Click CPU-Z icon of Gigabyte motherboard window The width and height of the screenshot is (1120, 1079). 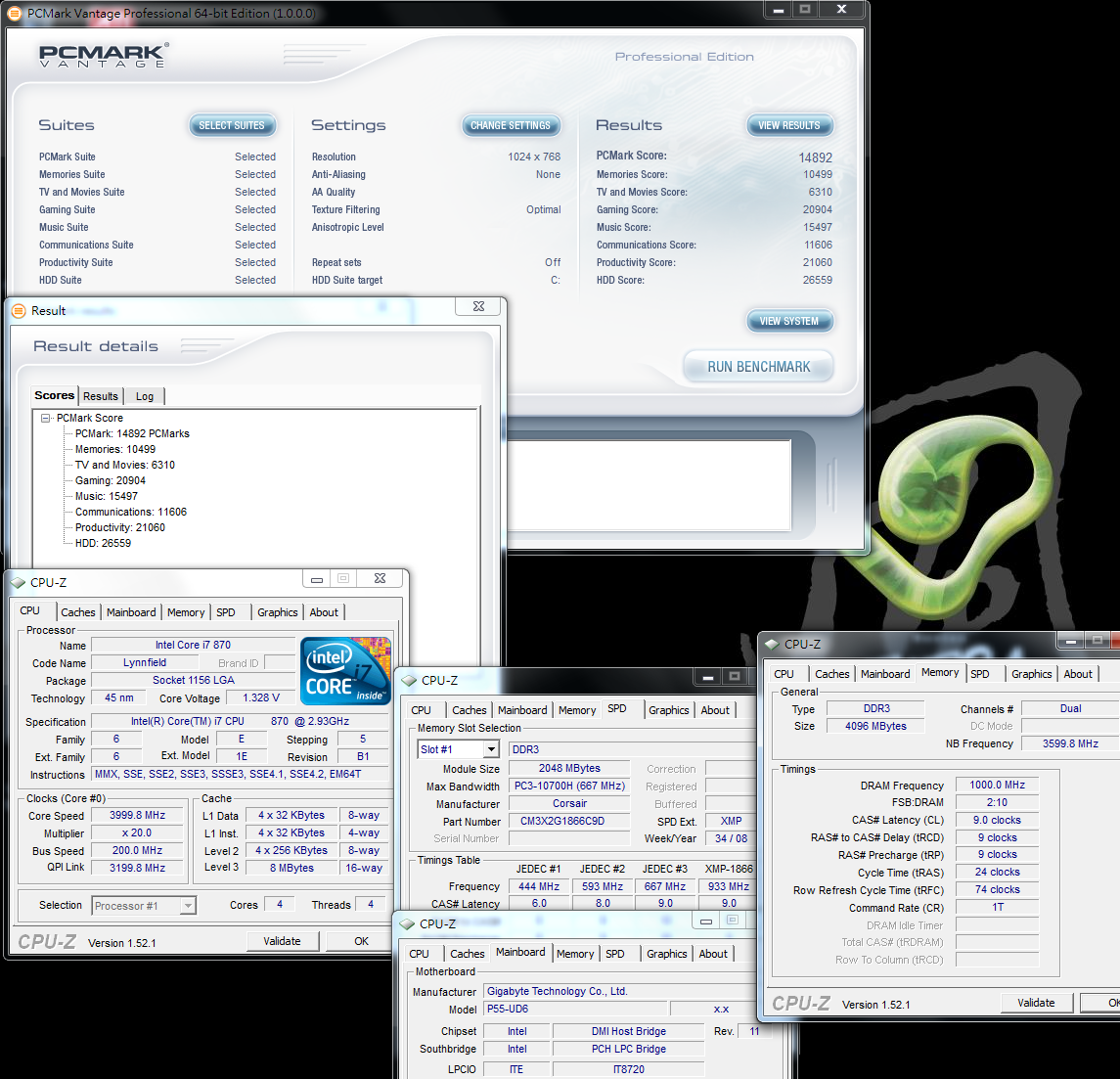point(407,924)
